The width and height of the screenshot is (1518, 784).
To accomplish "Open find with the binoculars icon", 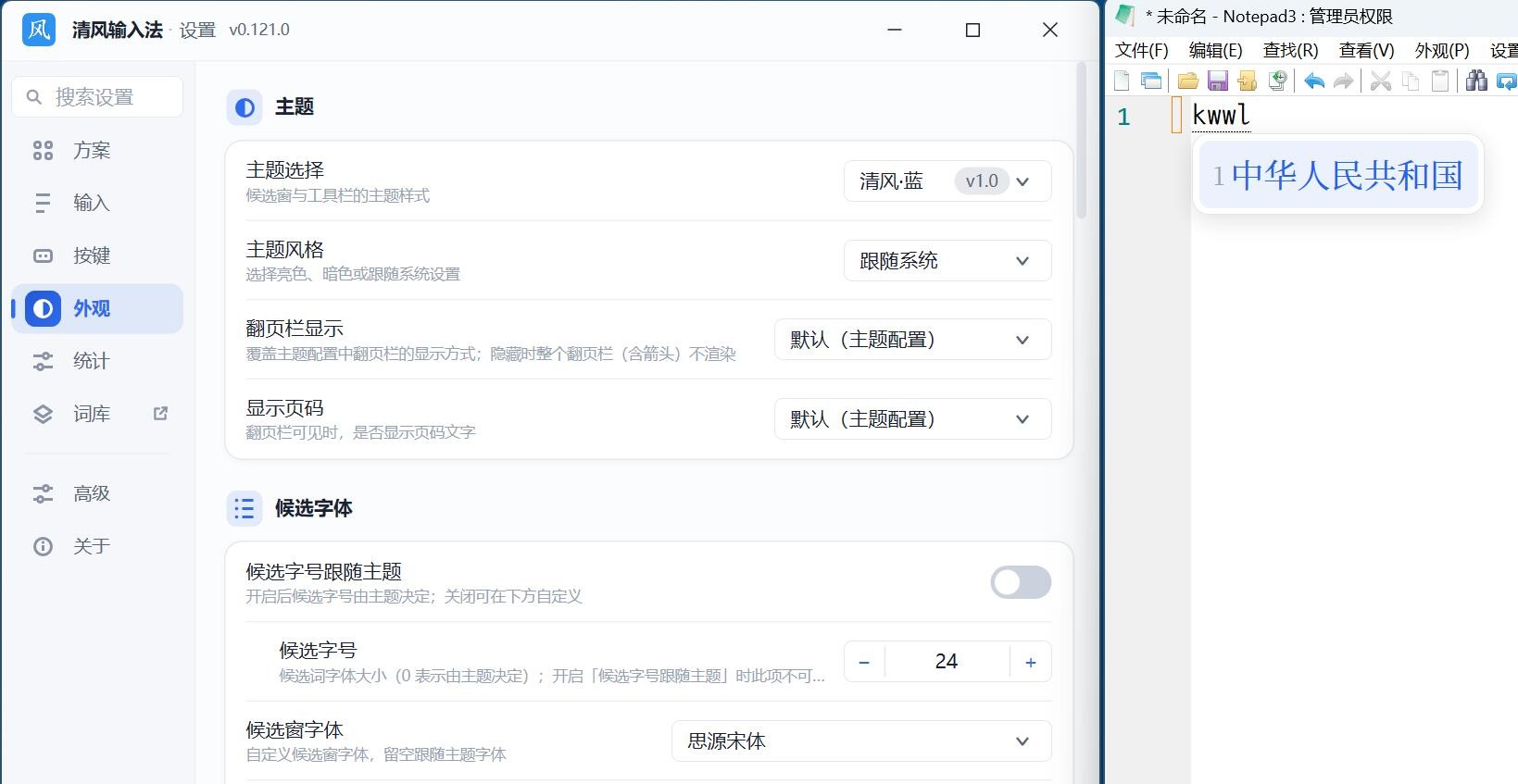I will pyautogui.click(x=1476, y=81).
